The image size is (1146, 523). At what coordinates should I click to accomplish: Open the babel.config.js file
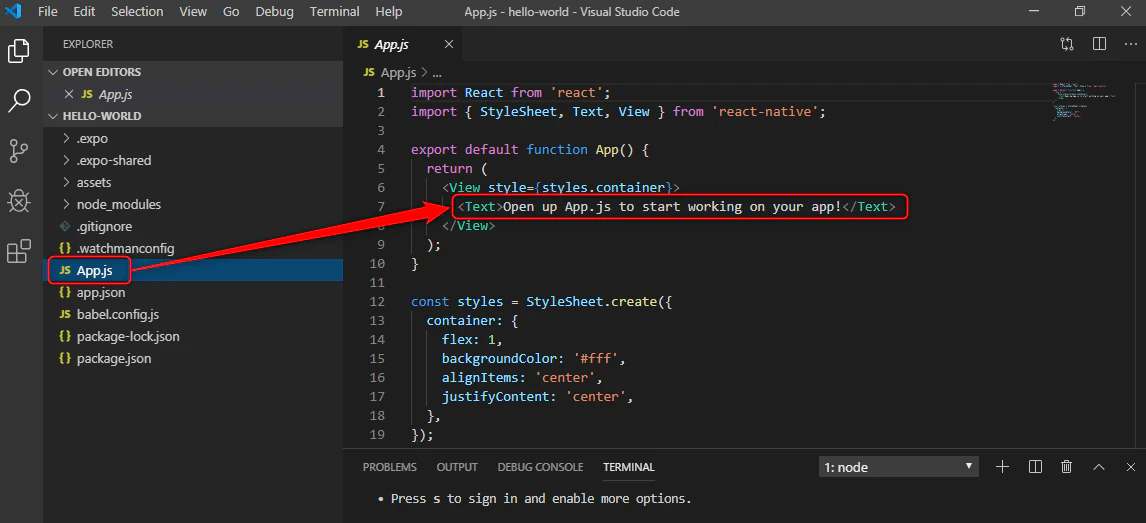(x=193, y=315)
